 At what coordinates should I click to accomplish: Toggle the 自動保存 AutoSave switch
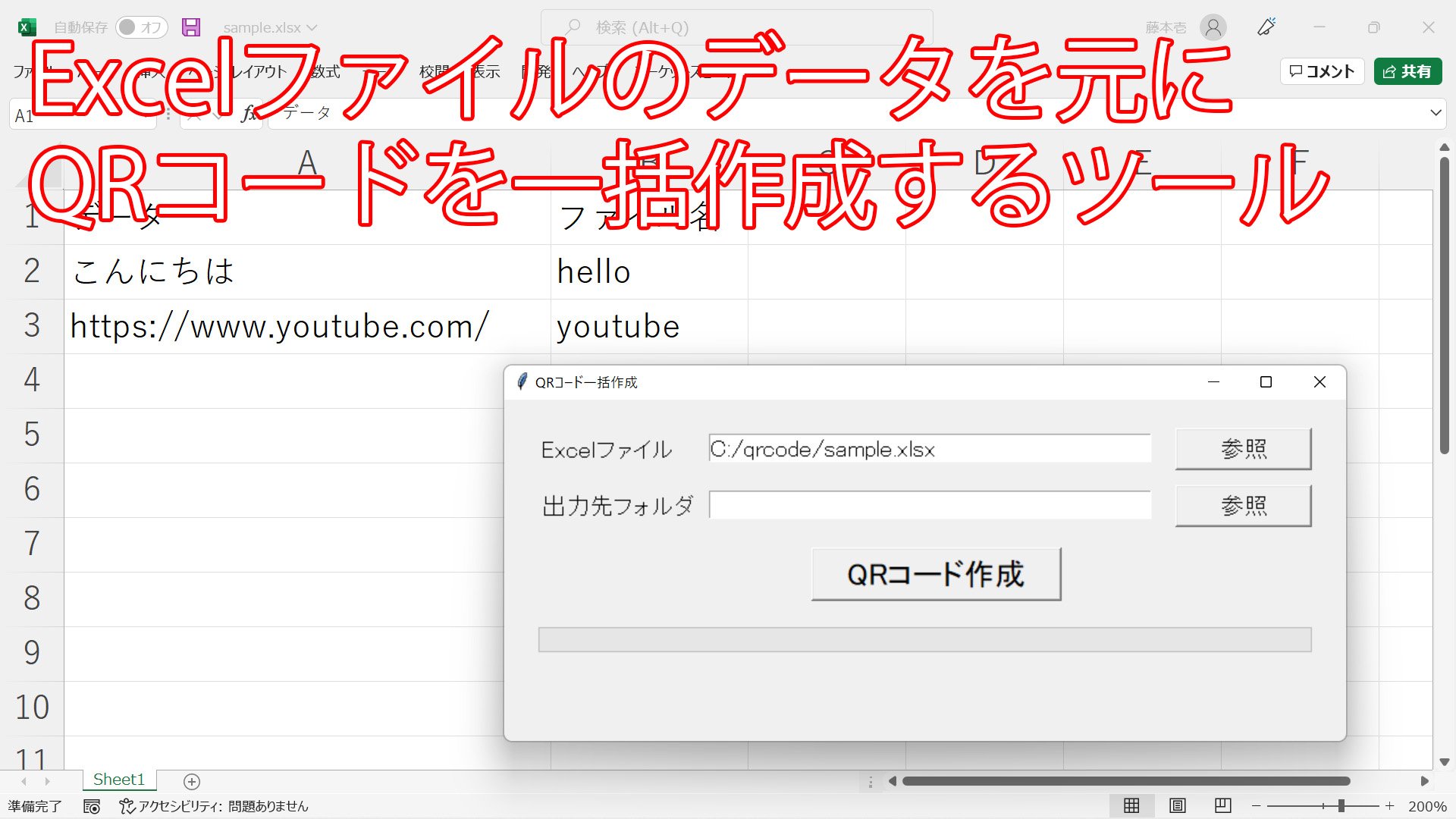[142, 27]
